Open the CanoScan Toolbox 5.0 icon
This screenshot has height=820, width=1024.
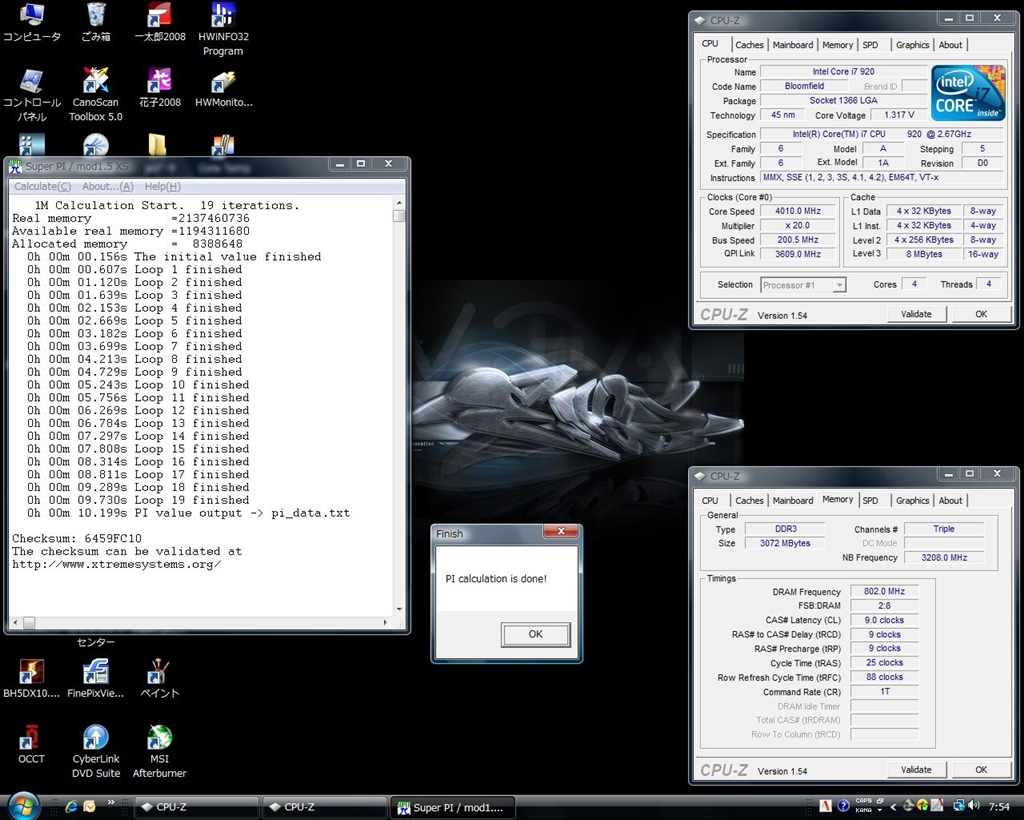pos(95,82)
